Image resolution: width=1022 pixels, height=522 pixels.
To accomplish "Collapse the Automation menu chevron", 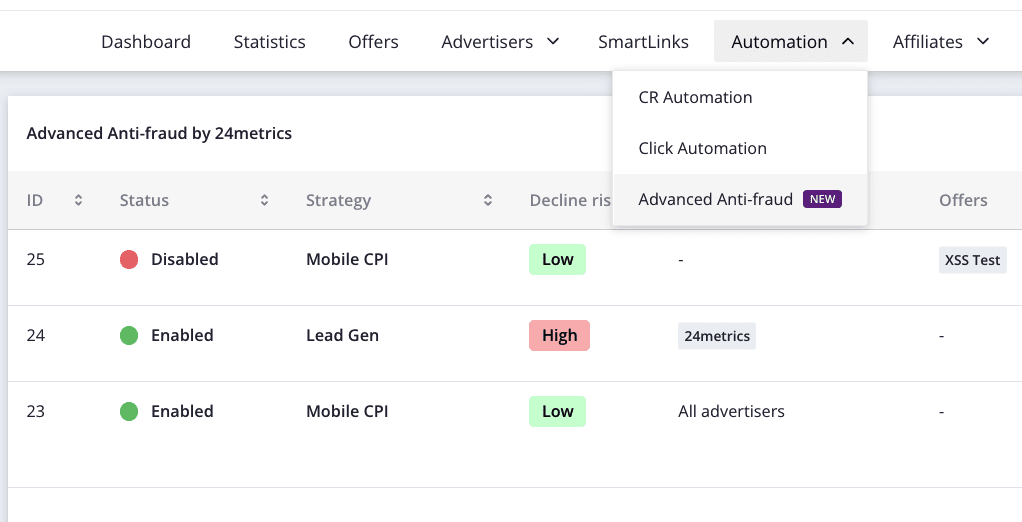I will pos(847,42).
